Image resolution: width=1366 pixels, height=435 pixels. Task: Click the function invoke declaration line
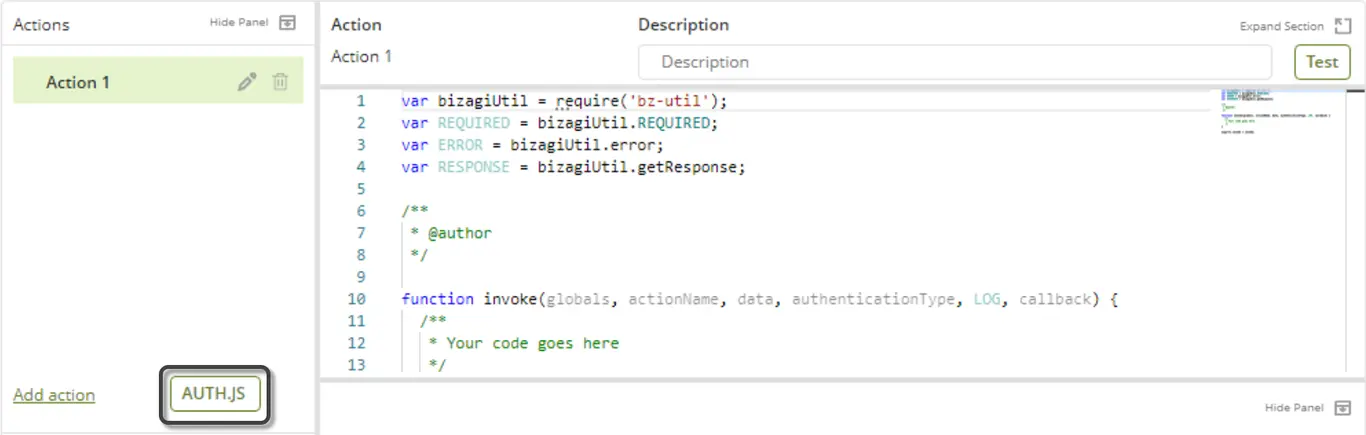[x=760, y=299]
